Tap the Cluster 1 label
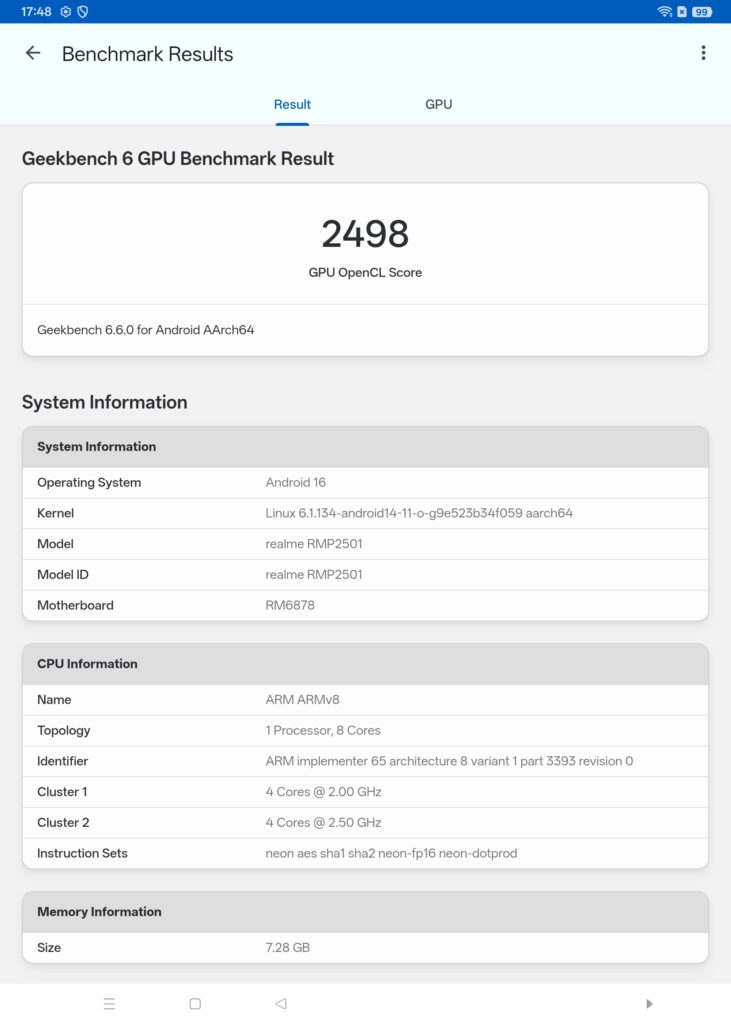Viewport: 731px width, 1024px height. tap(62, 792)
